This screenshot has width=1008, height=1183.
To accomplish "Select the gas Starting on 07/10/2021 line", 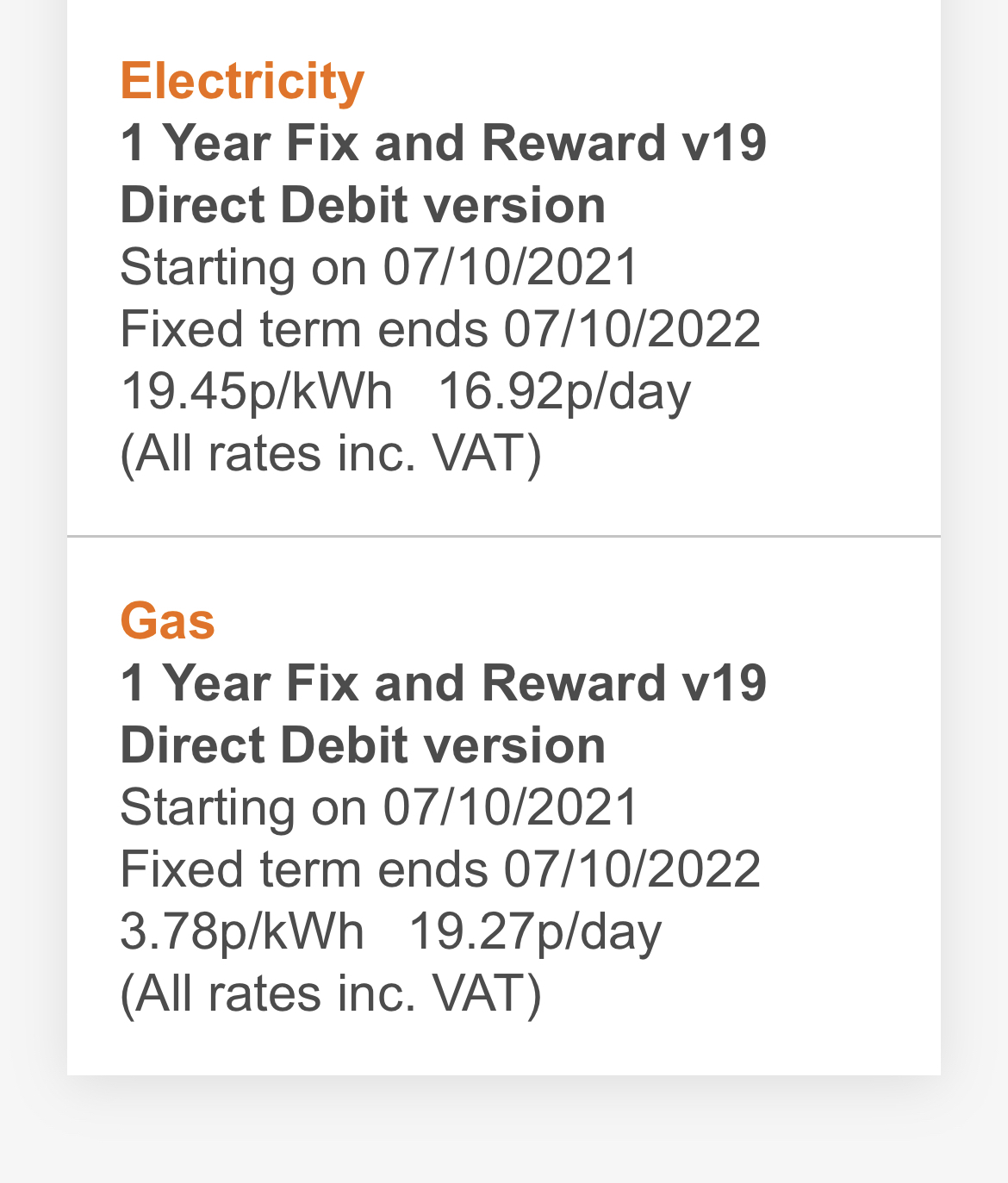I will [x=378, y=807].
